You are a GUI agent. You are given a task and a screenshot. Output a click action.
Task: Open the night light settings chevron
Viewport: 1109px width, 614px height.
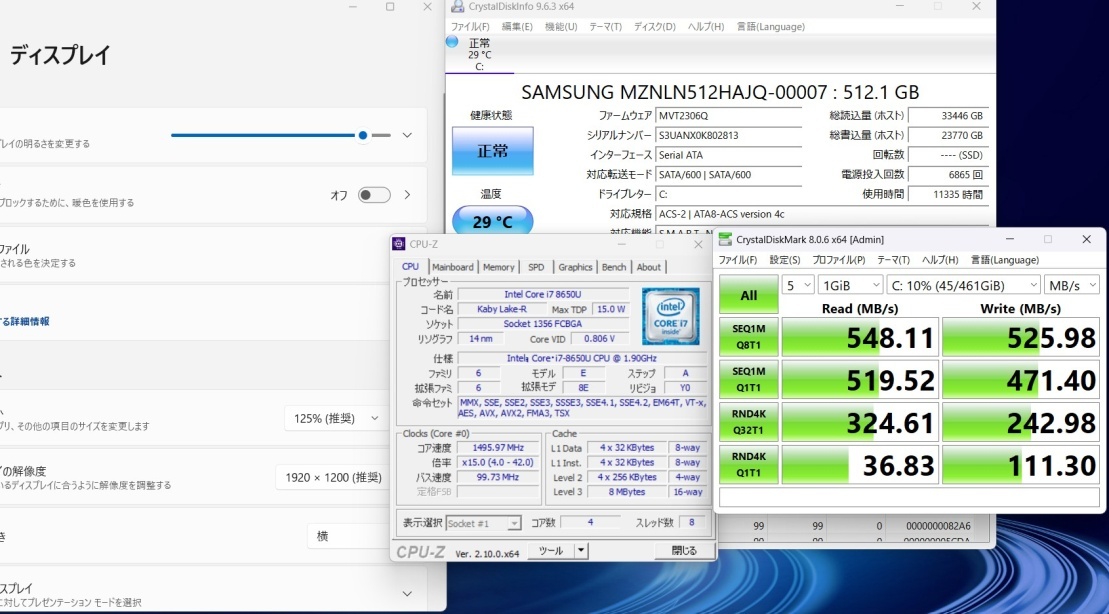407,195
